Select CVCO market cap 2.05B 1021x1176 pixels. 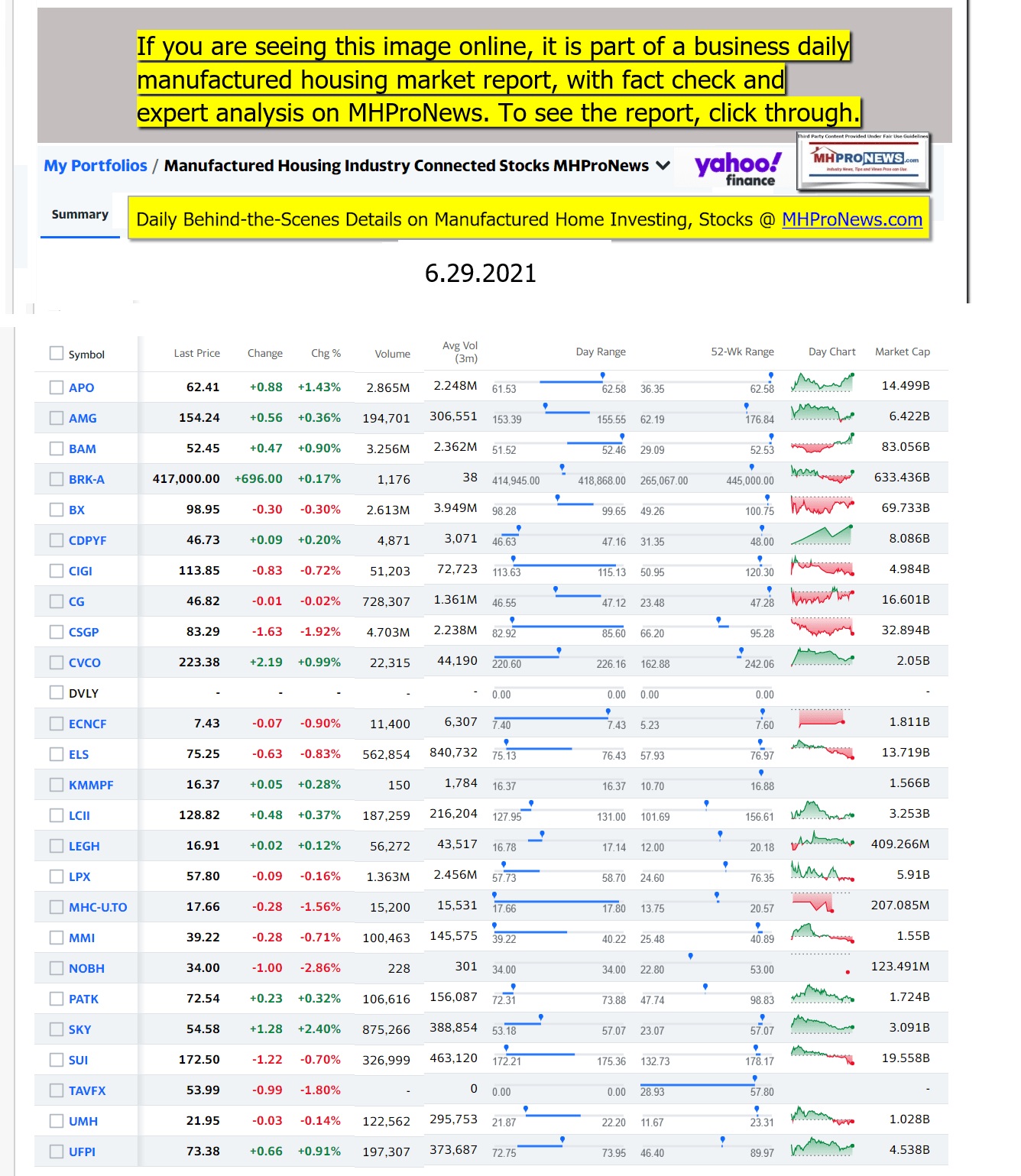click(913, 660)
